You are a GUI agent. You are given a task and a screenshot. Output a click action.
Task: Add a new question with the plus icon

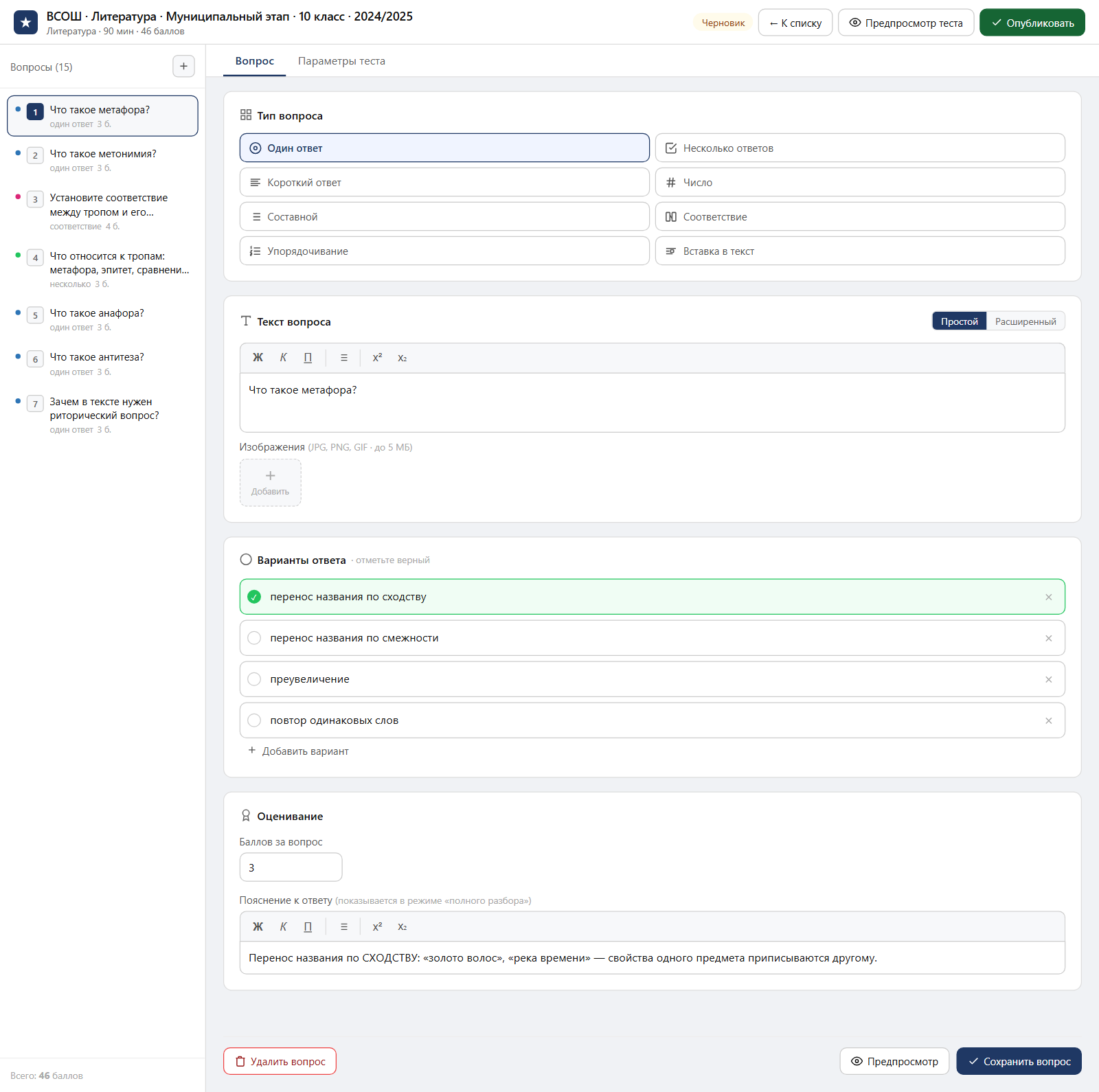click(183, 67)
